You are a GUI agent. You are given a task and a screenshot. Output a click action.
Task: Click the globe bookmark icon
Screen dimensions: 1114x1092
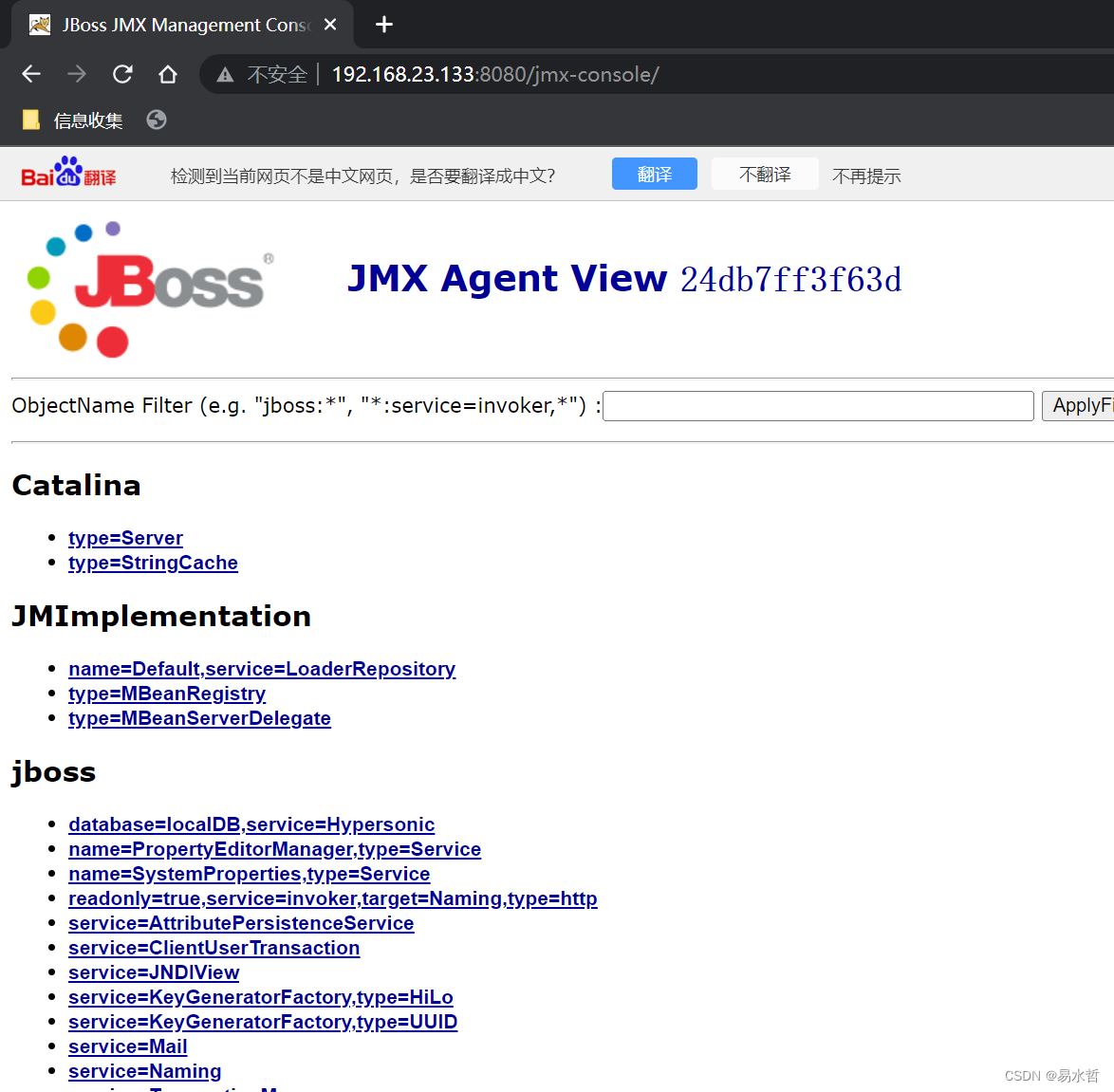pos(157,120)
